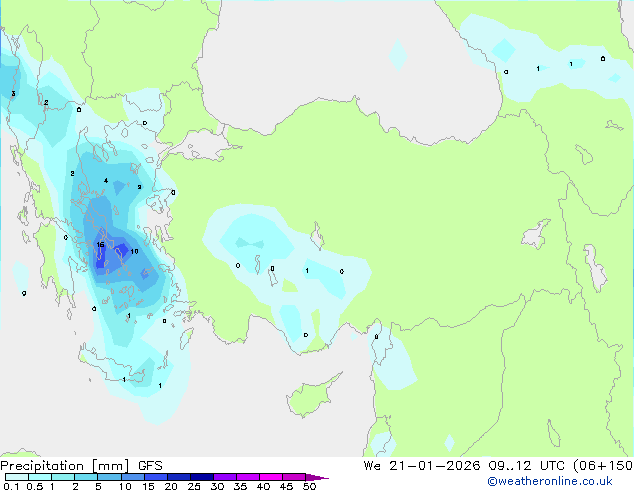The image size is (634, 490).
Task: Click legend label '45'
Action: pyautogui.click(x=286, y=486)
